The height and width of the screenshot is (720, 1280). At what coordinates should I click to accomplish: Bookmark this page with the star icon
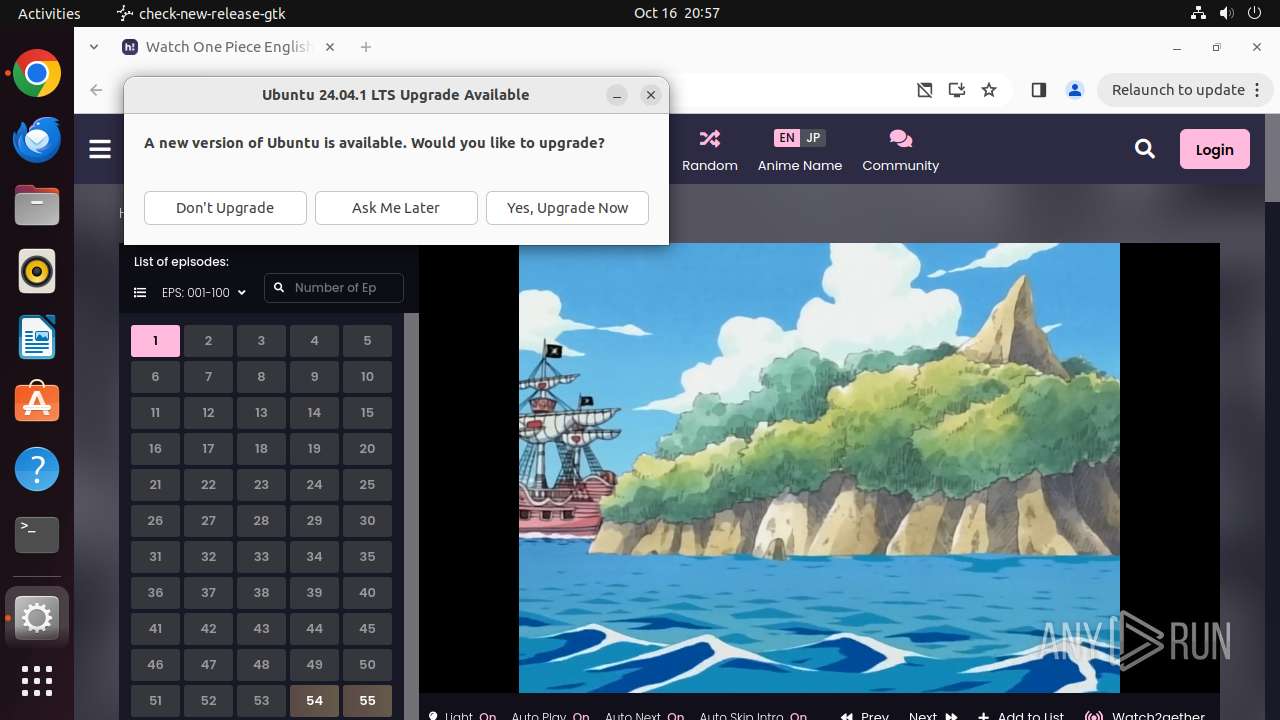[989, 90]
